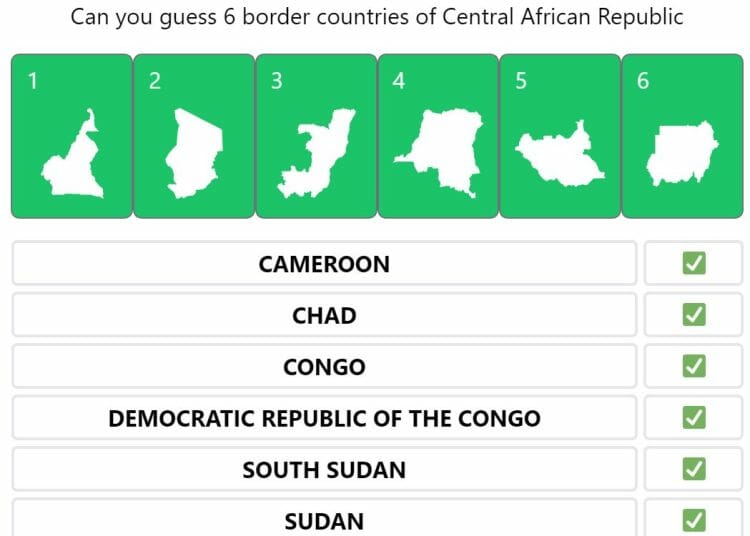The height and width of the screenshot is (536, 750).
Task: Click the DEMOCRATIC REPUBLIC OF THE CONGO field
Action: 324,417
